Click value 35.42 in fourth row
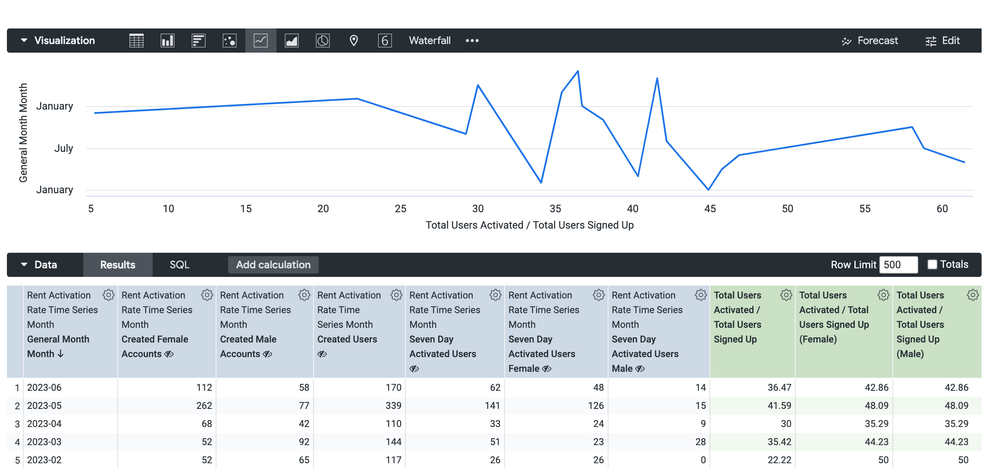Image resolution: width=998 pixels, height=471 pixels. (780, 442)
